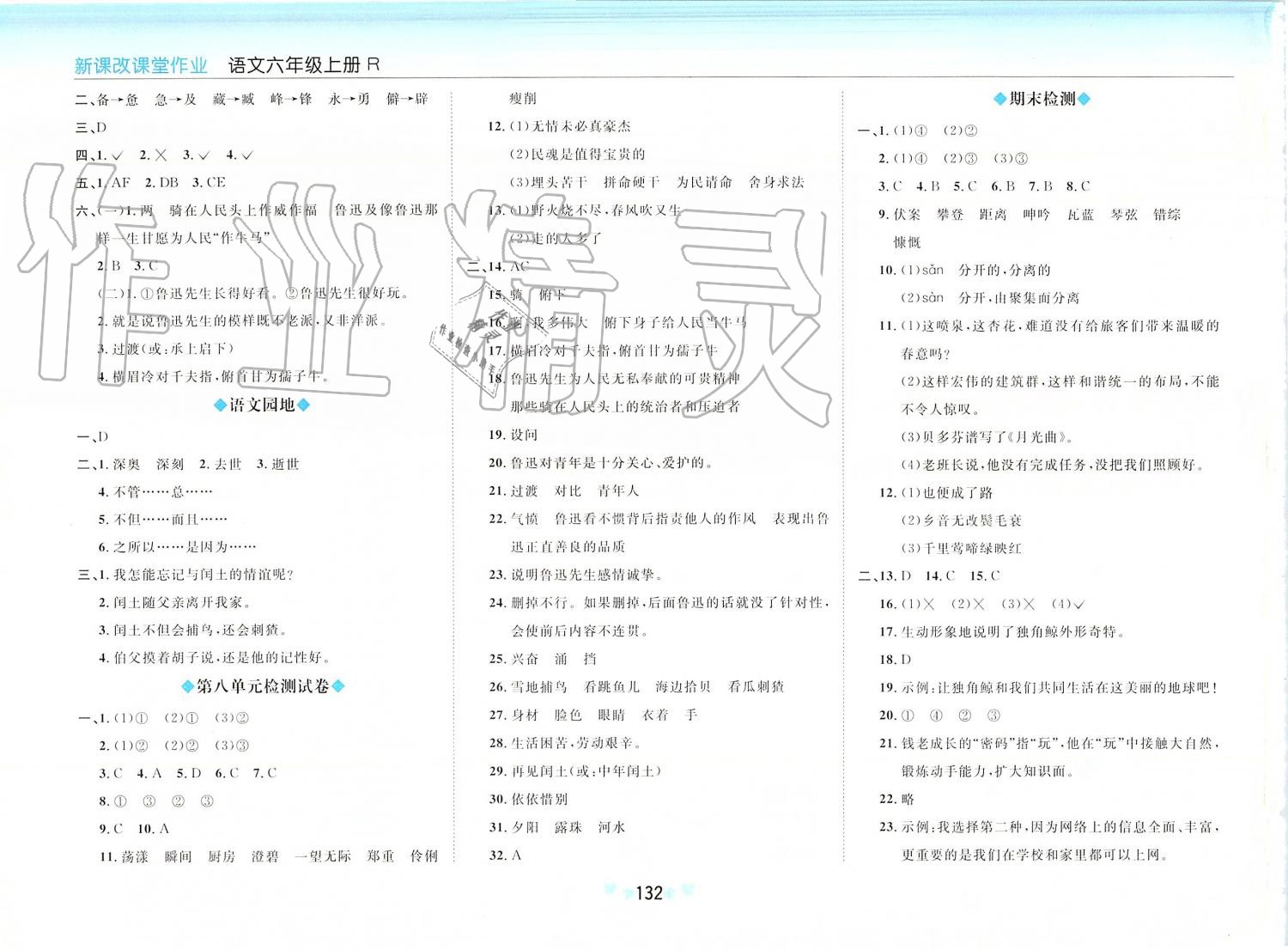
Task: Click the answer 21 beginning 钱老成长的"密码"
Action: [x=1048, y=758]
